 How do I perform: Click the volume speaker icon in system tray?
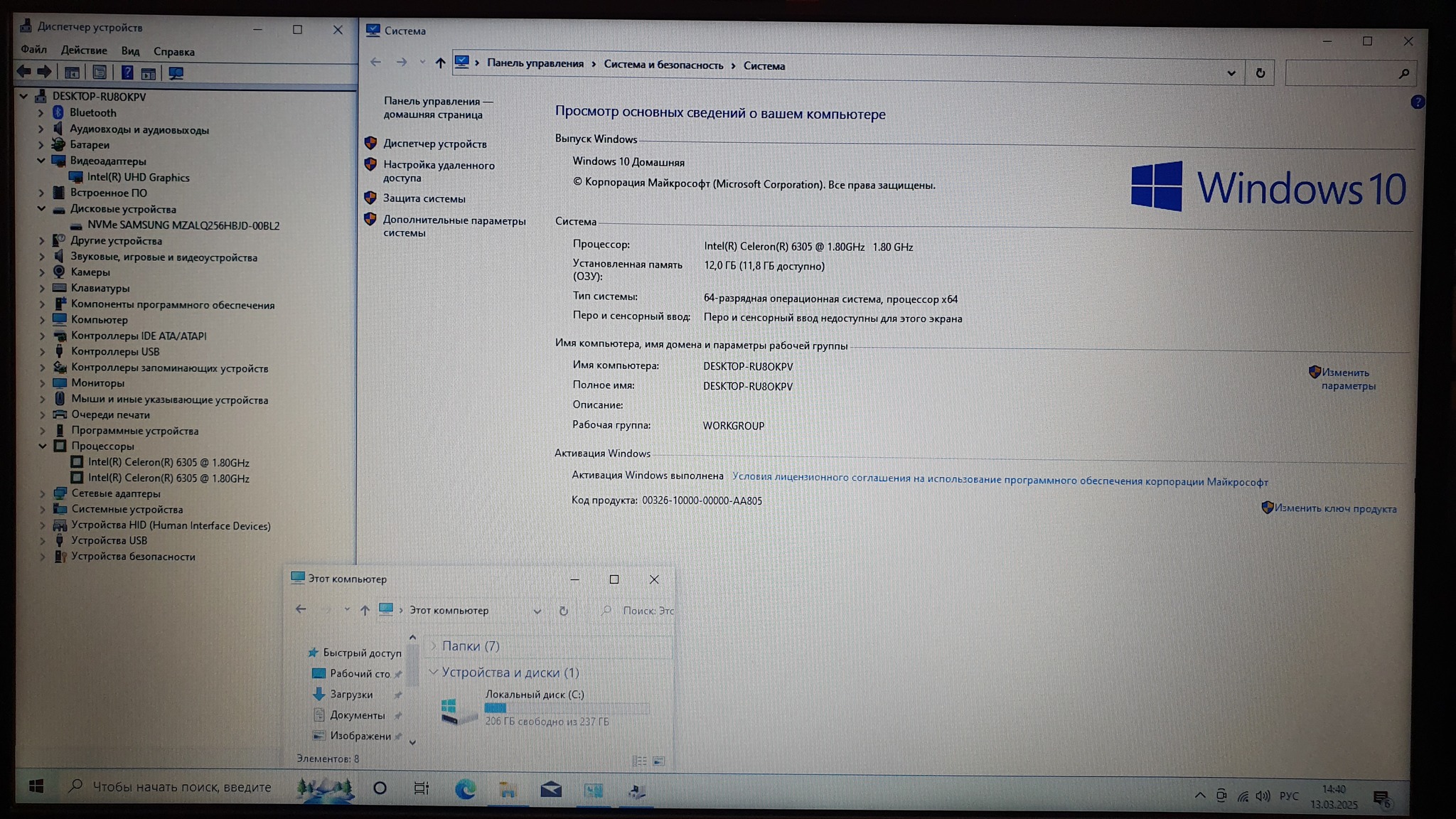pos(1263,796)
